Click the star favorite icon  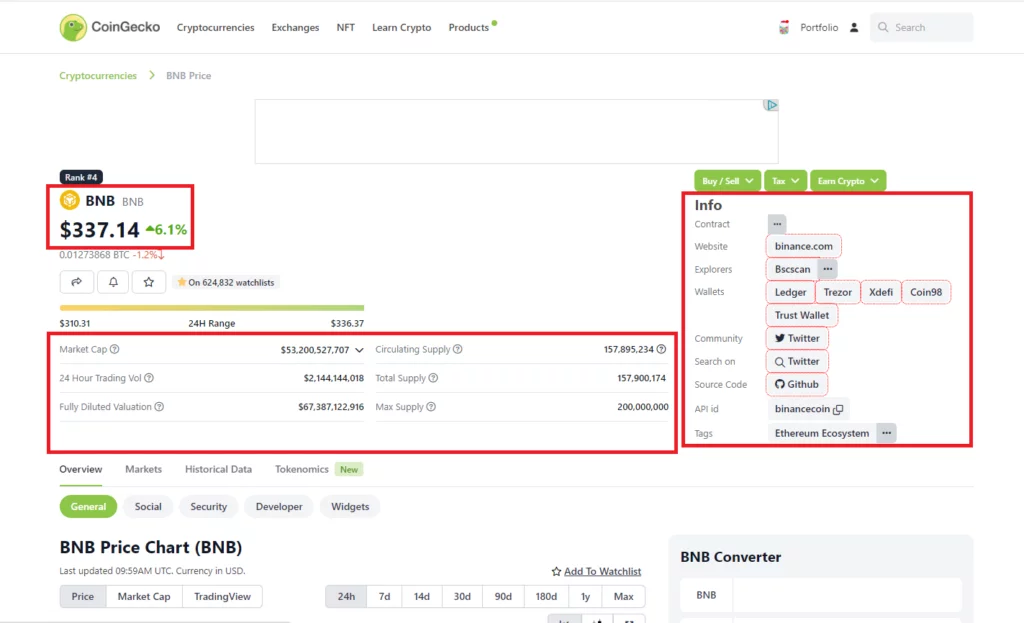coord(148,282)
